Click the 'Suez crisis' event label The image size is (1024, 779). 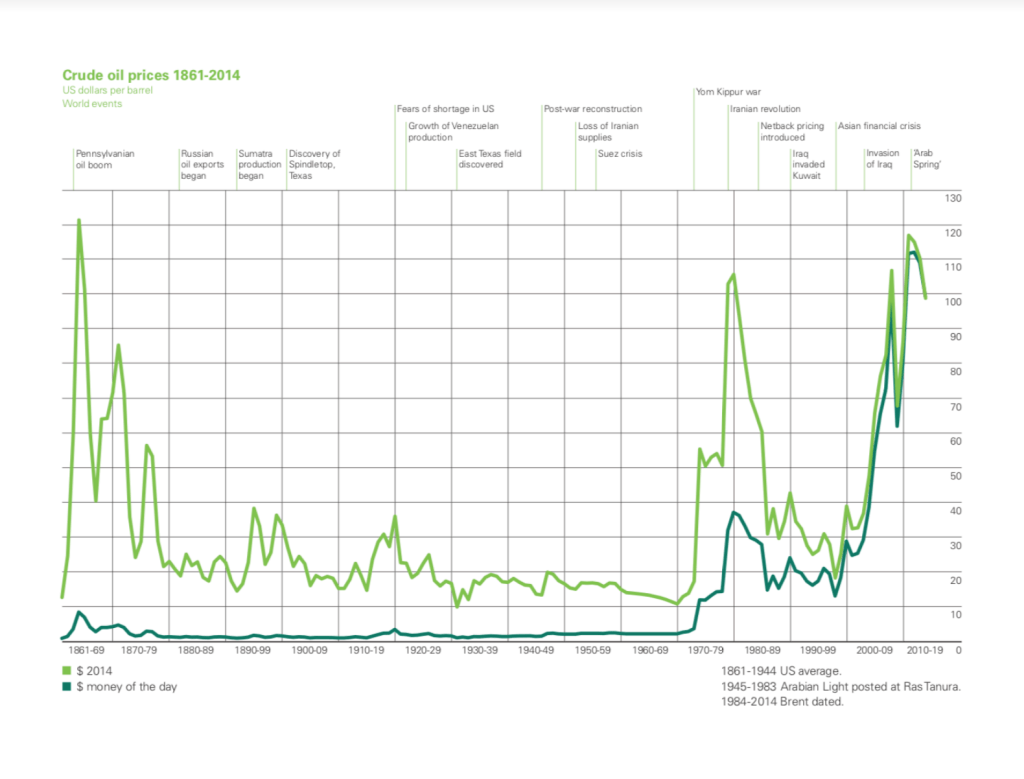pyautogui.click(x=620, y=154)
